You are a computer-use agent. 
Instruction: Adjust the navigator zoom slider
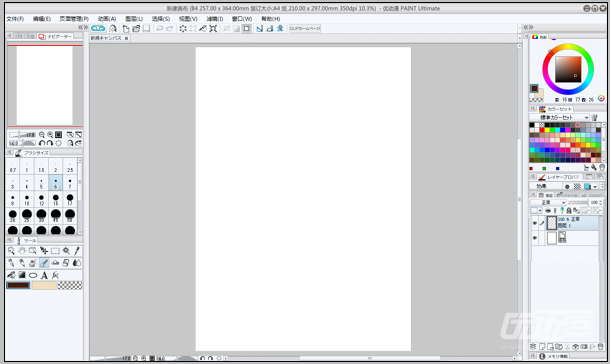click(22, 135)
